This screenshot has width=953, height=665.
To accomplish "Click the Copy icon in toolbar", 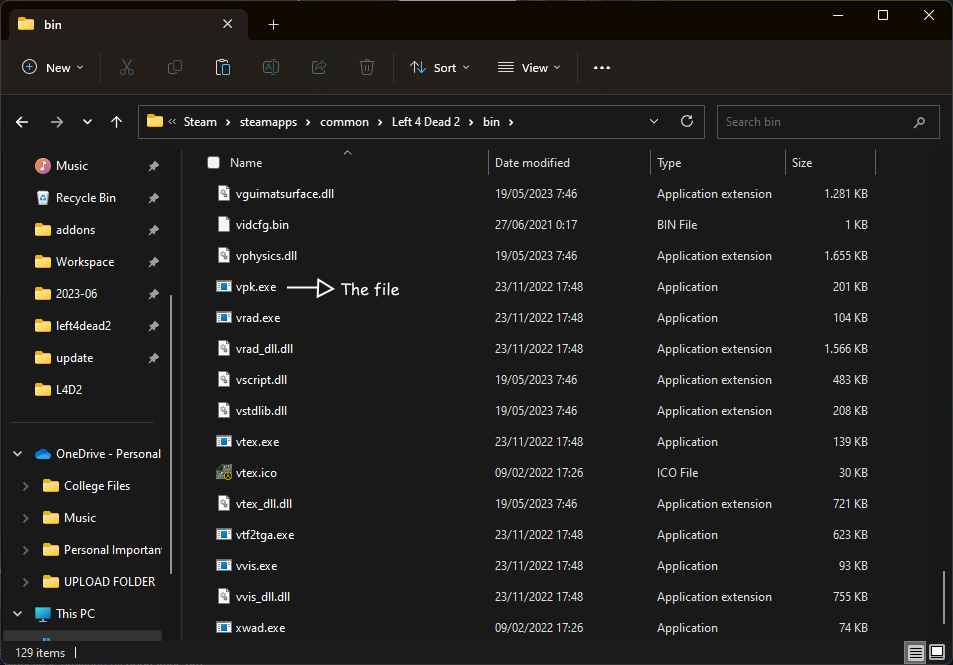I will [x=175, y=67].
